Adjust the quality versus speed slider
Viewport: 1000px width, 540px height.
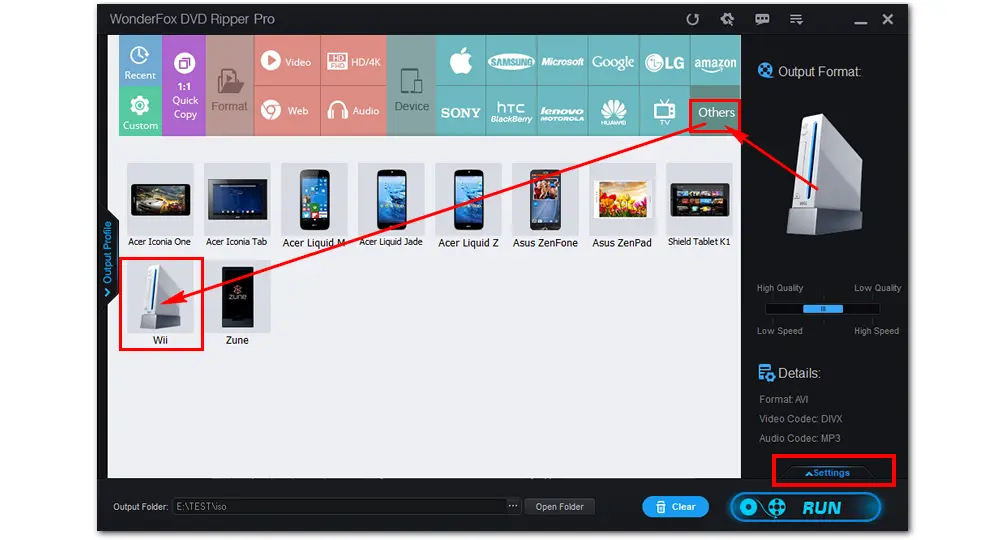coord(823,309)
